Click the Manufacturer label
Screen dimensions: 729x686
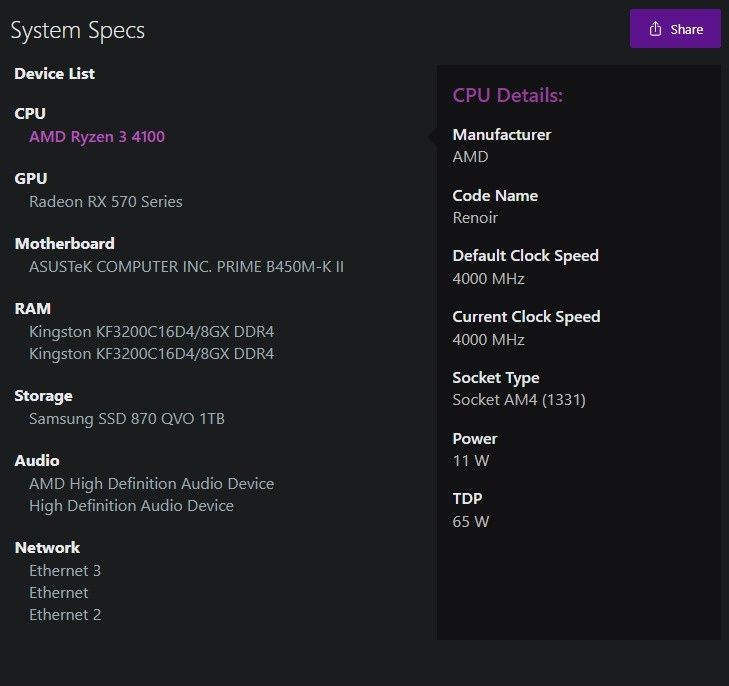(x=502, y=135)
